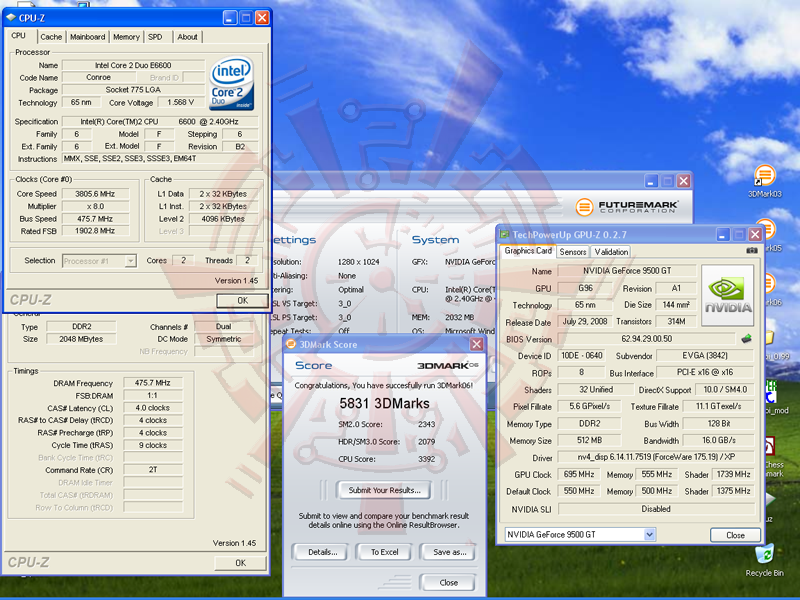This screenshot has height=600, width=800.
Task: Click the Shader 1739 MHz clock value
Action: coord(733,474)
